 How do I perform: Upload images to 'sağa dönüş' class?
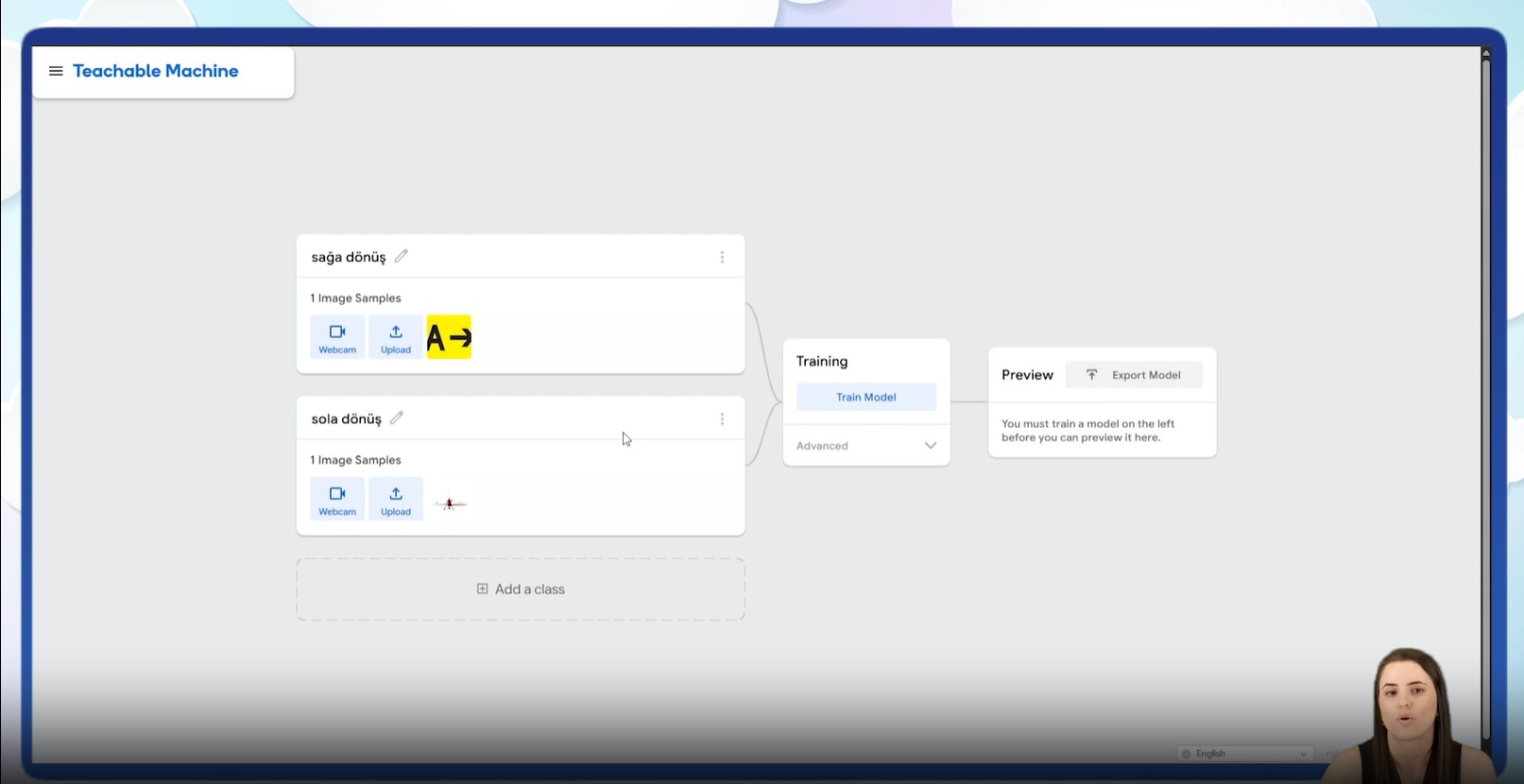[x=396, y=337]
